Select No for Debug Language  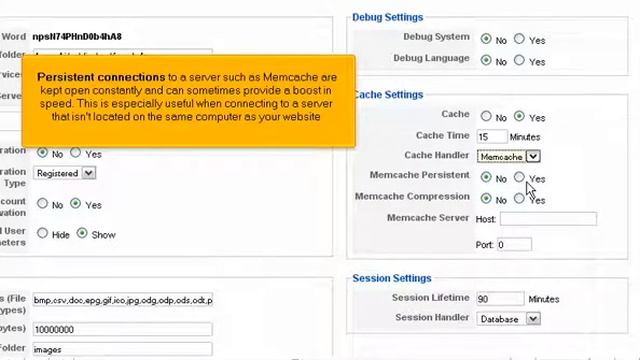486,60
